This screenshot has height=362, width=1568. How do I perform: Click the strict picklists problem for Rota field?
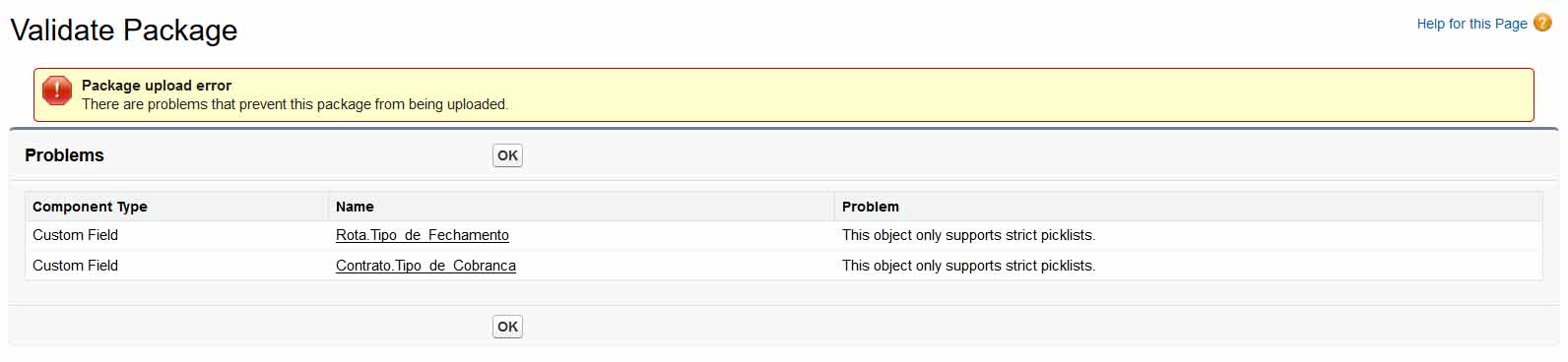(x=968, y=235)
